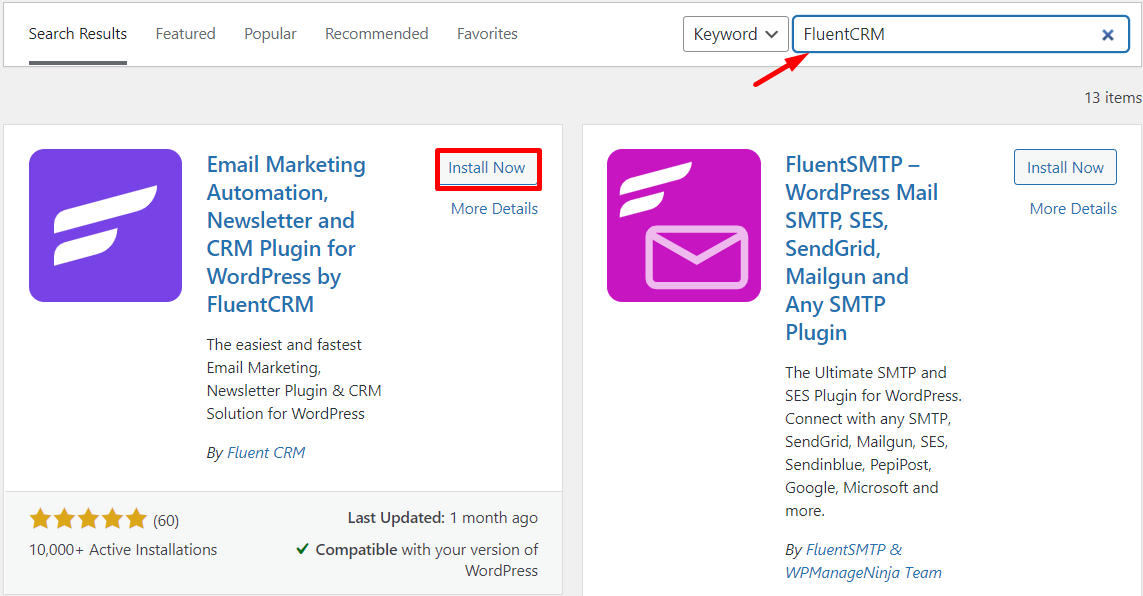Open the Favorites tab

(487, 34)
